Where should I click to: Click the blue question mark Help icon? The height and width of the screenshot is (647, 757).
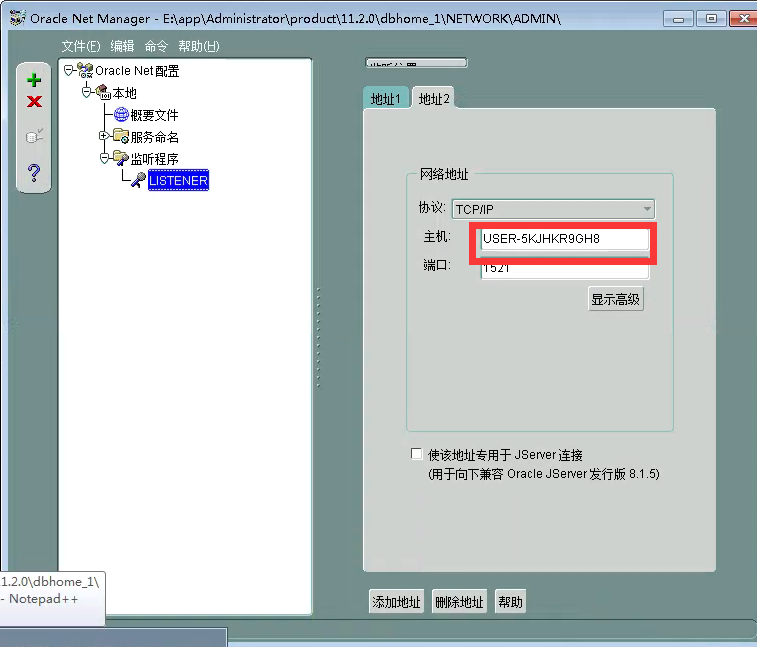pos(34,172)
